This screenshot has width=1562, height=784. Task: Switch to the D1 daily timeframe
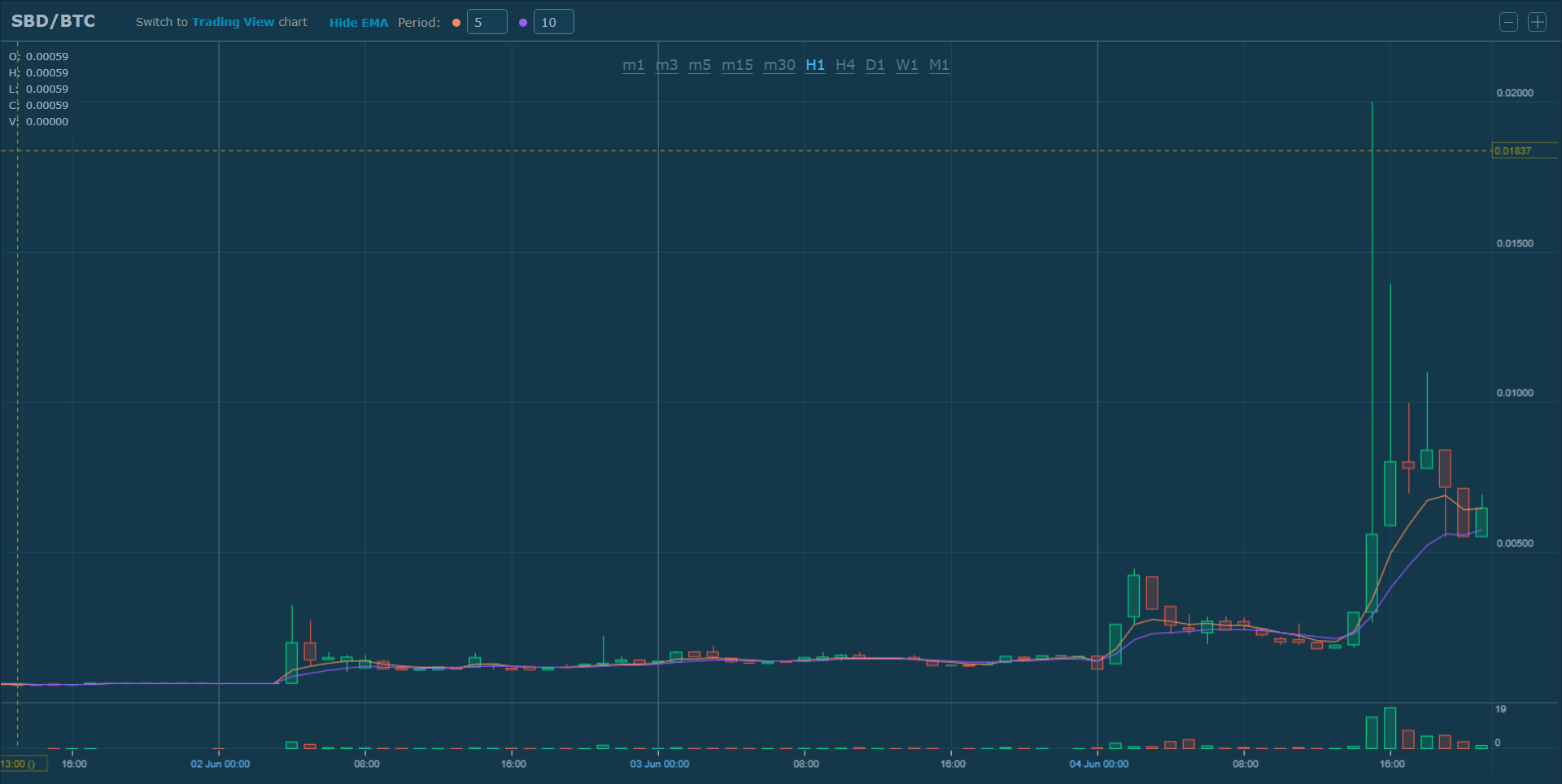click(x=875, y=65)
